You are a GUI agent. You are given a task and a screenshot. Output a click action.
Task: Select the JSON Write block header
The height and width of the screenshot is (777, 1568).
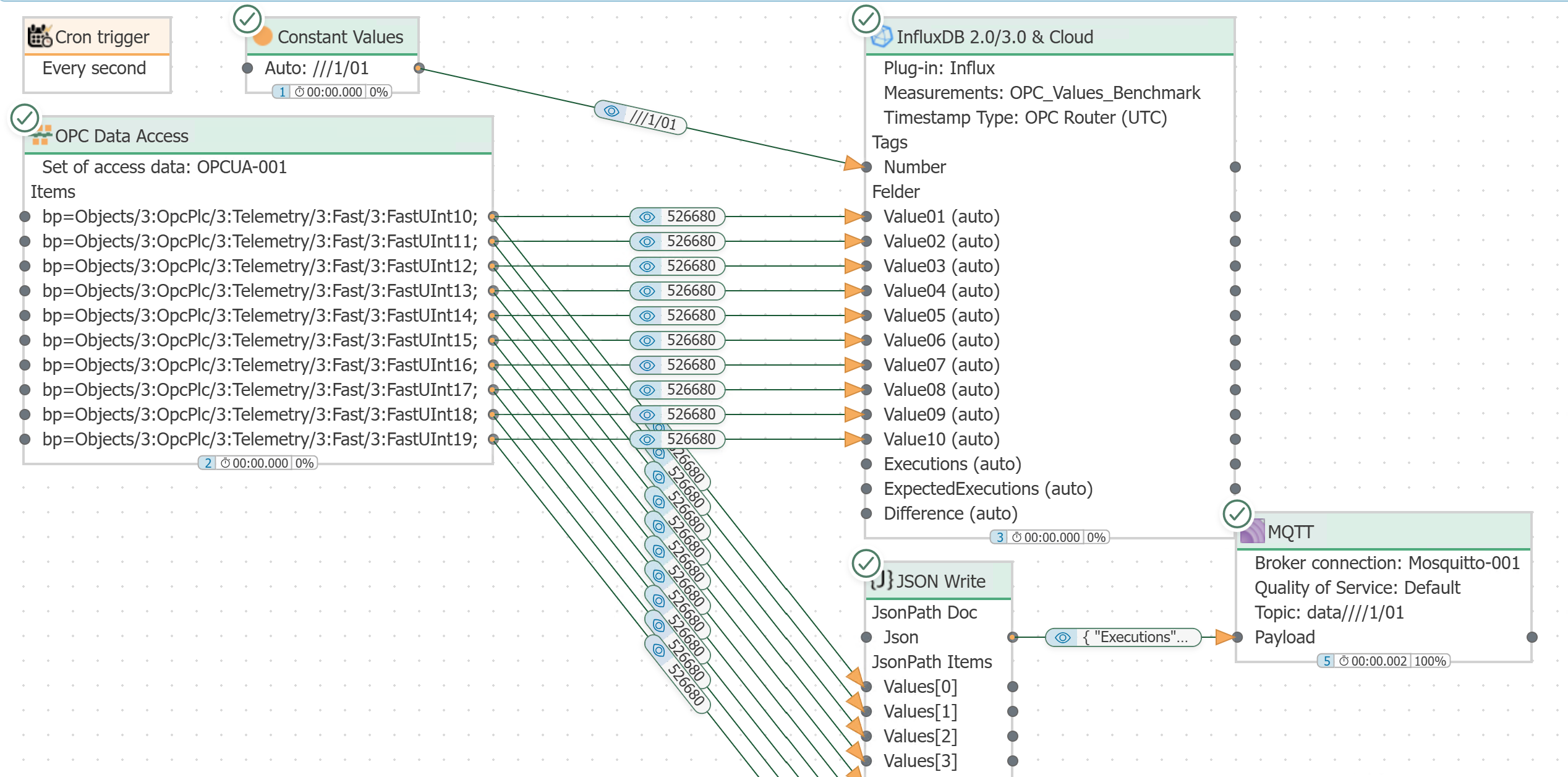click(939, 581)
